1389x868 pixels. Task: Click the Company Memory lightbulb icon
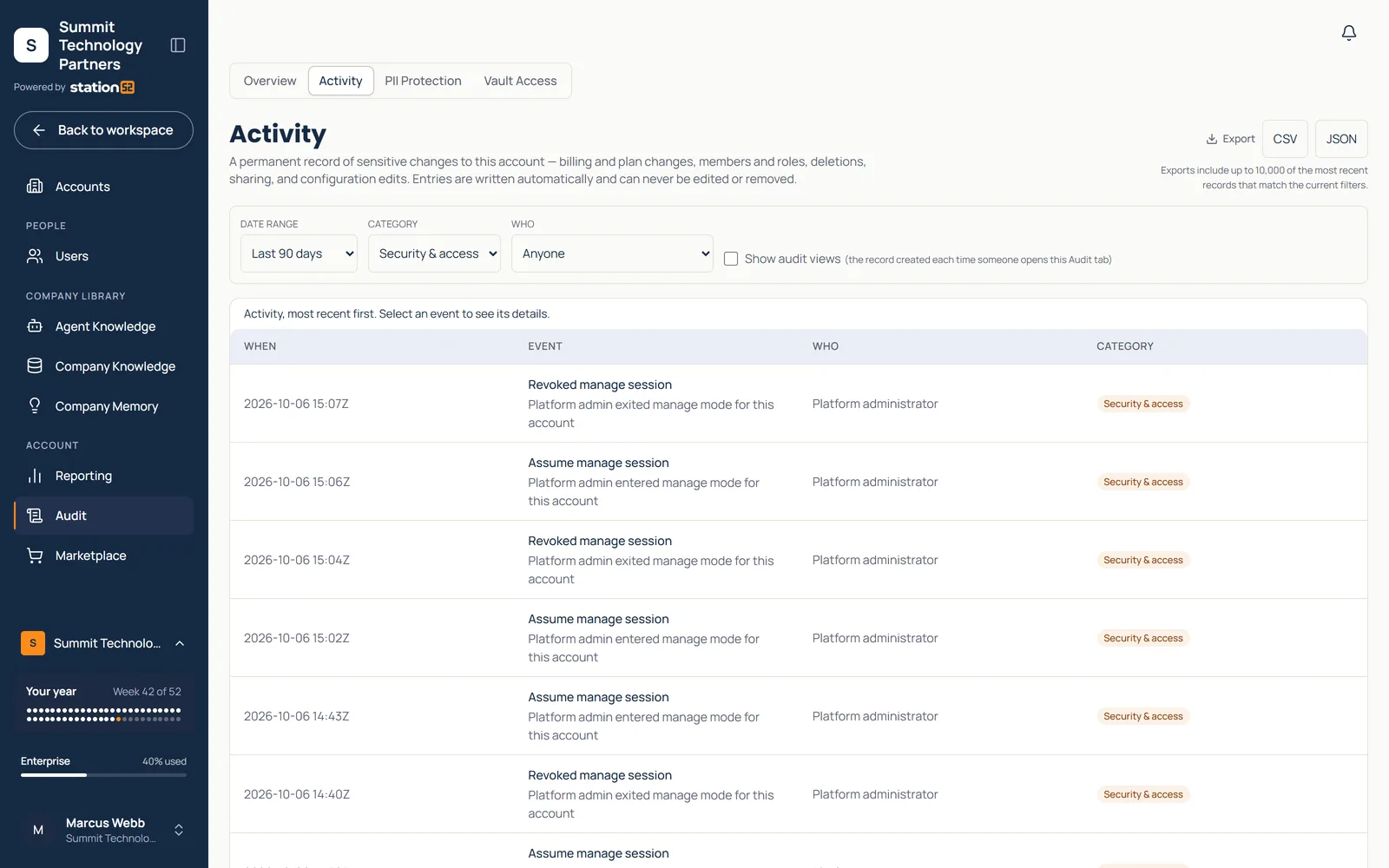[x=35, y=406]
